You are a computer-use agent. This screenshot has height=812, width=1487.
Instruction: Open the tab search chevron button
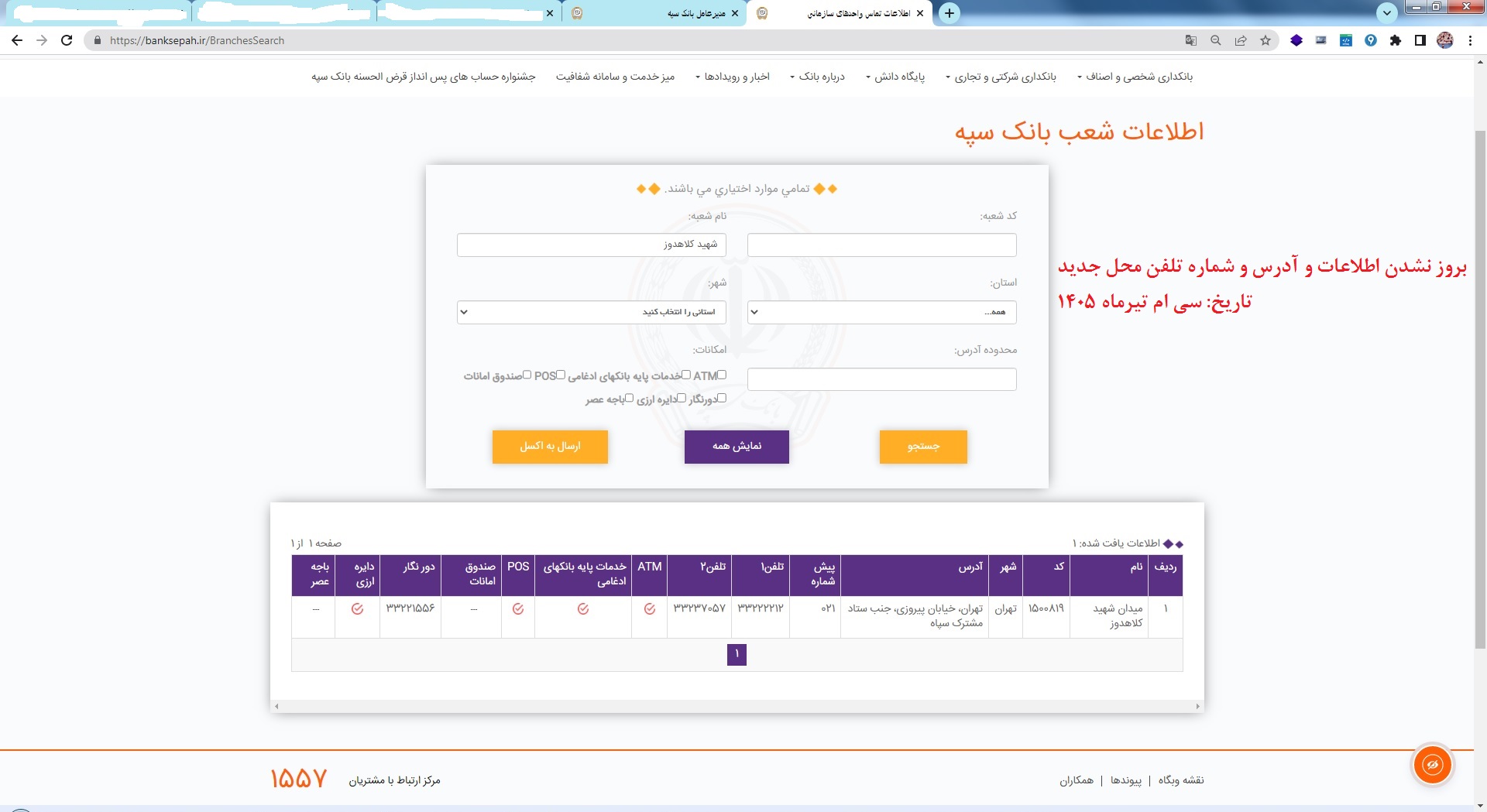coord(1386,12)
